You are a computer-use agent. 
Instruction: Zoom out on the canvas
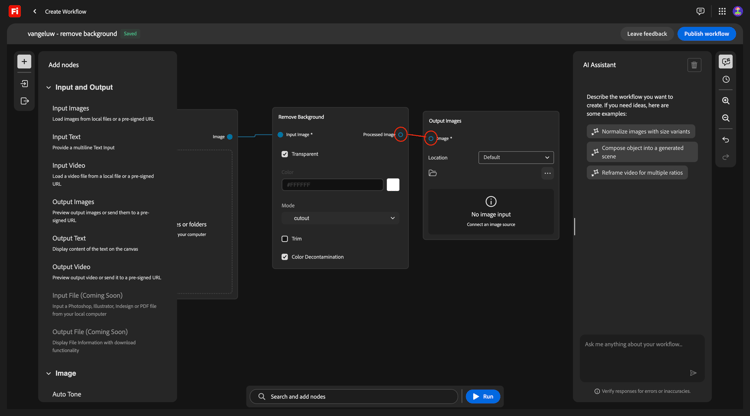click(726, 118)
